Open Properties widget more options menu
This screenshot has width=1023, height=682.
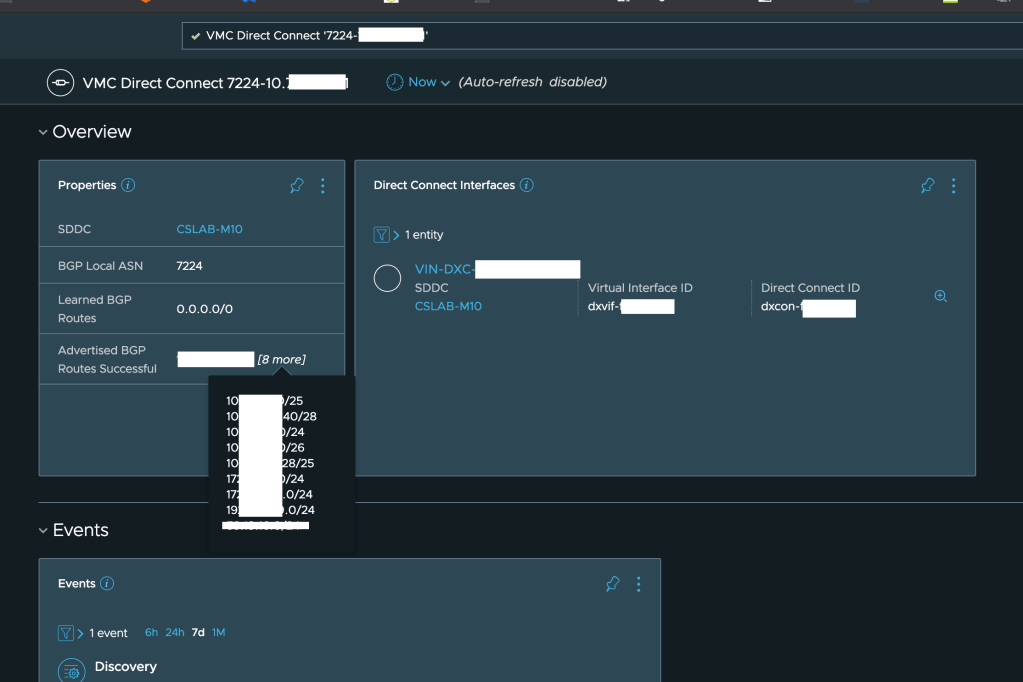(322, 186)
